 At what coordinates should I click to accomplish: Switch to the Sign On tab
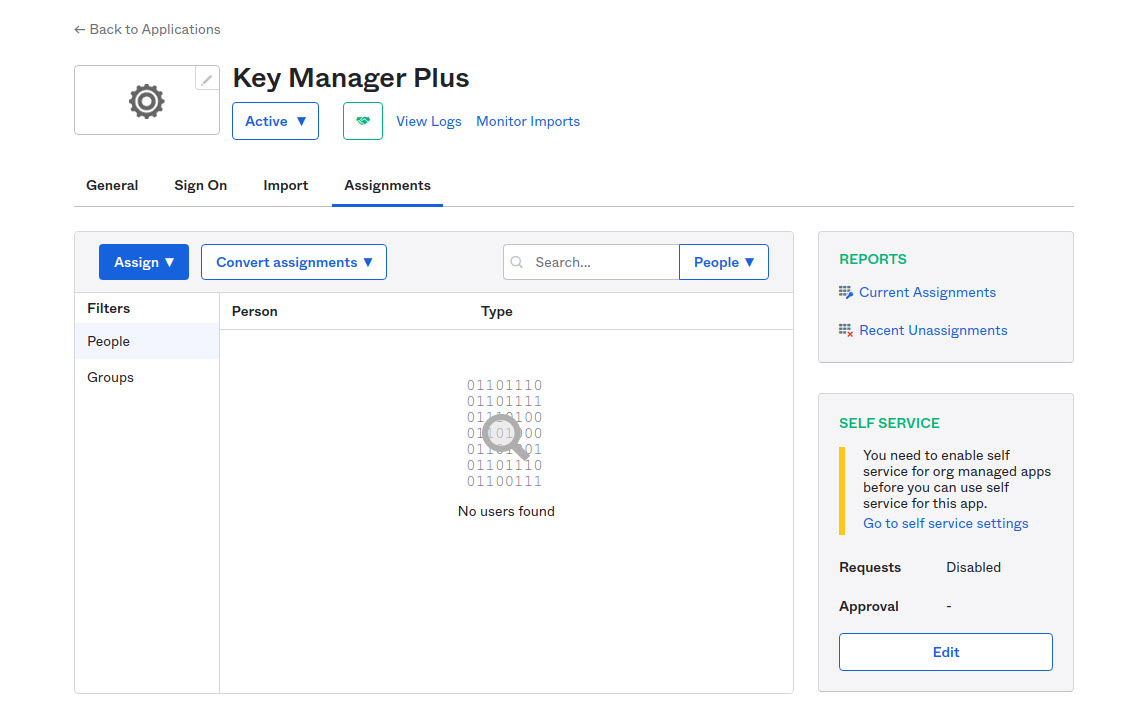[201, 185]
